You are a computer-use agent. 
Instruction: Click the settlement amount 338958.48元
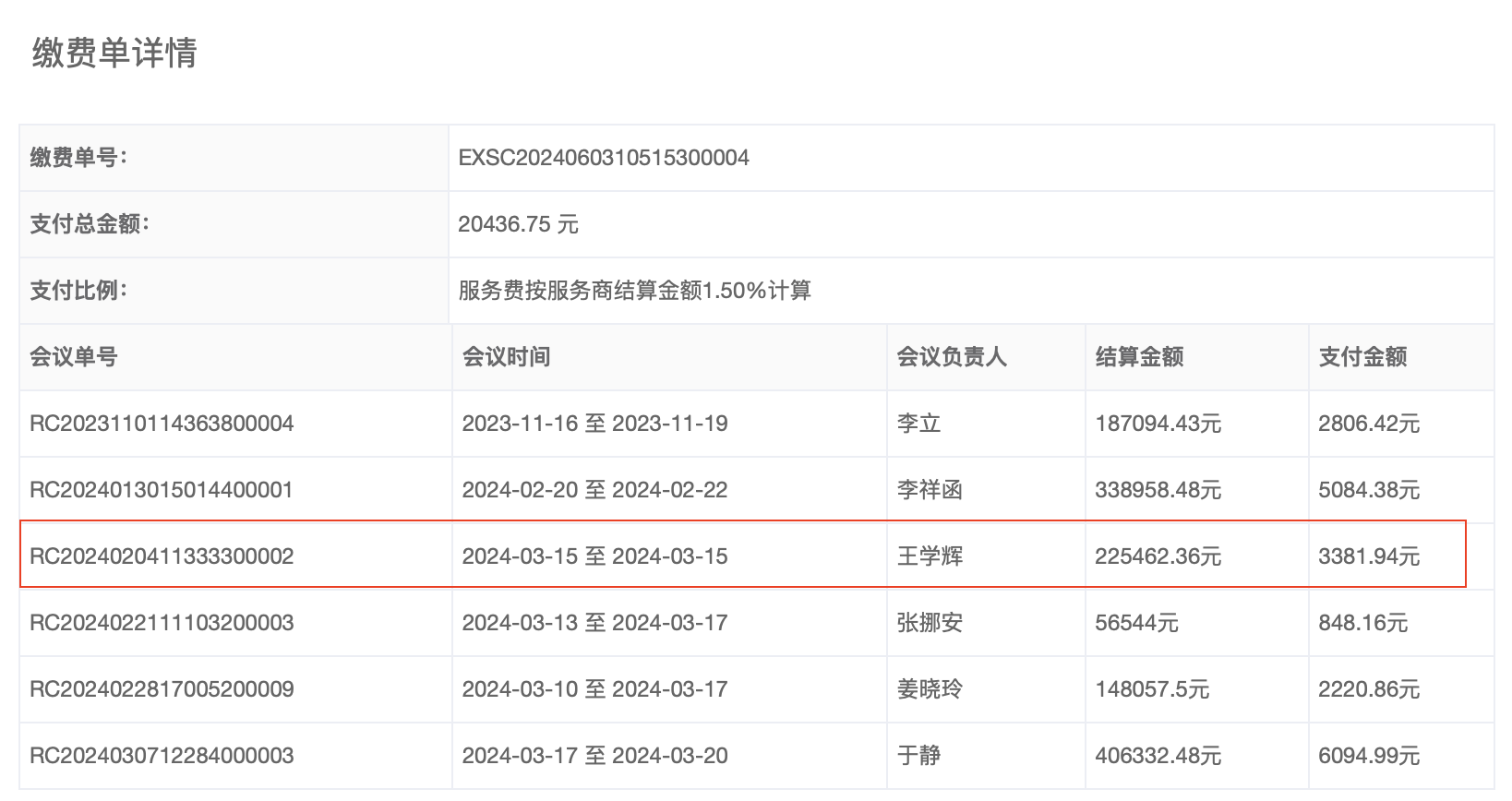[x=1158, y=490]
